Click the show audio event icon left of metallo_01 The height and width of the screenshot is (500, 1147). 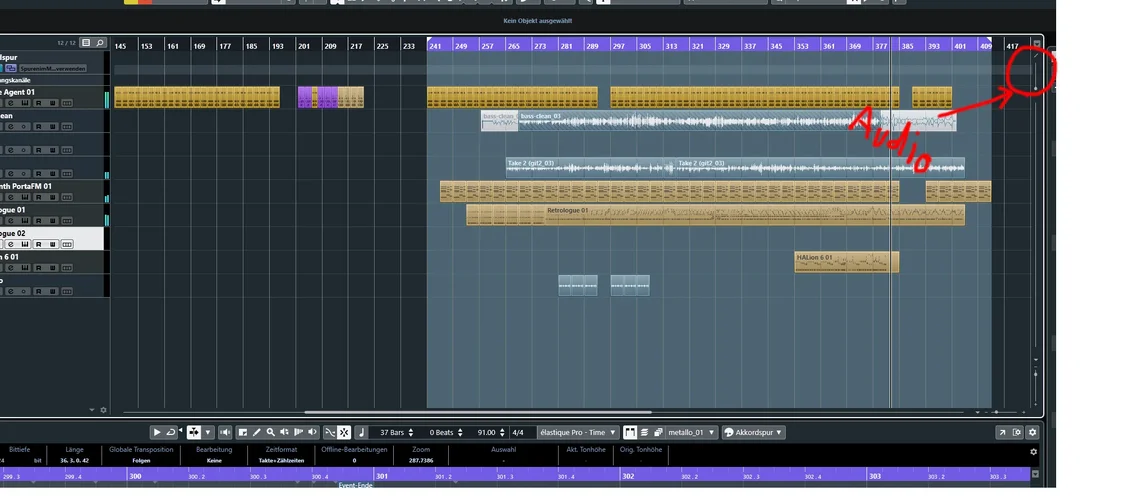click(x=630, y=432)
